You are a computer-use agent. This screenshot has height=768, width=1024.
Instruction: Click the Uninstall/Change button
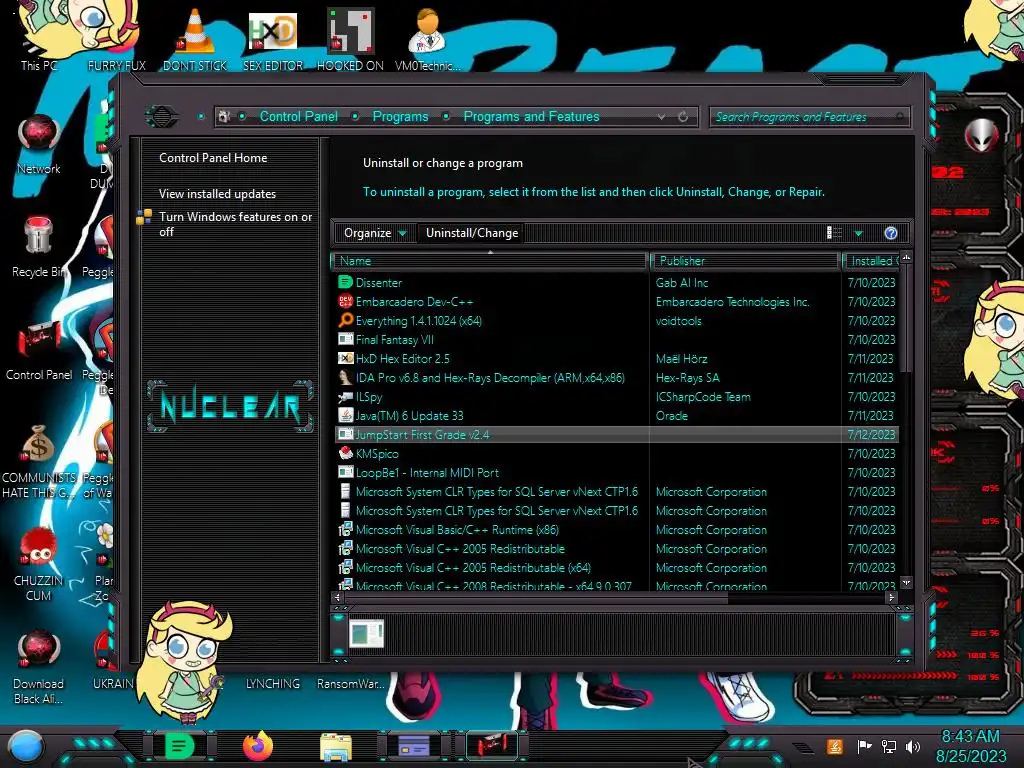472,233
